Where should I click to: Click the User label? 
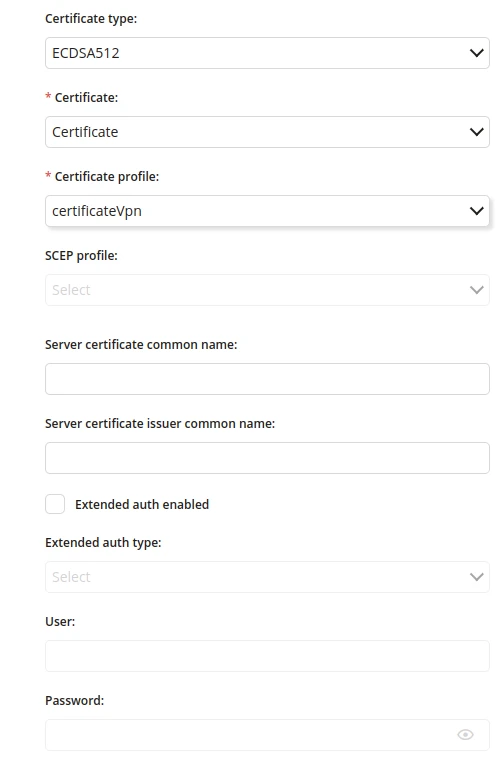point(60,622)
